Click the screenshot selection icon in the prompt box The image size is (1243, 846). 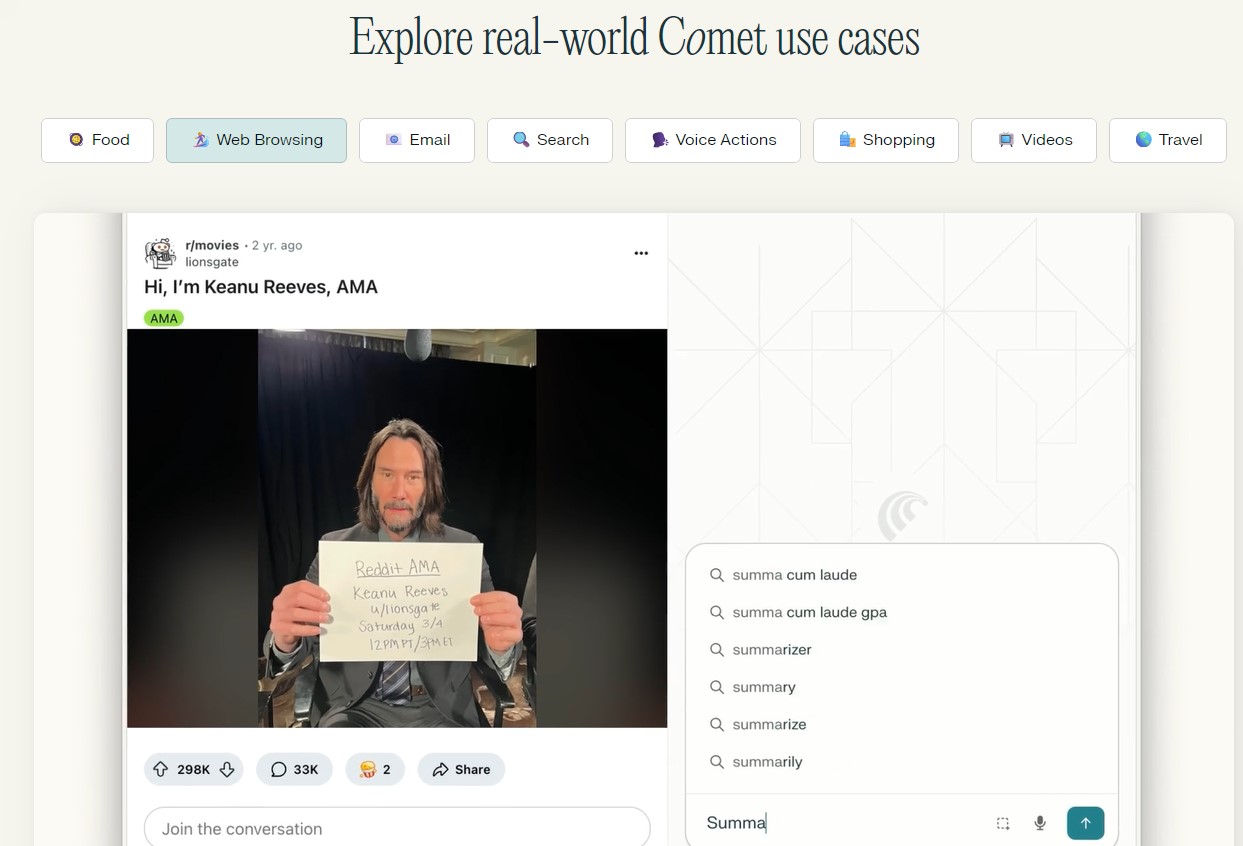point(1003,823)
